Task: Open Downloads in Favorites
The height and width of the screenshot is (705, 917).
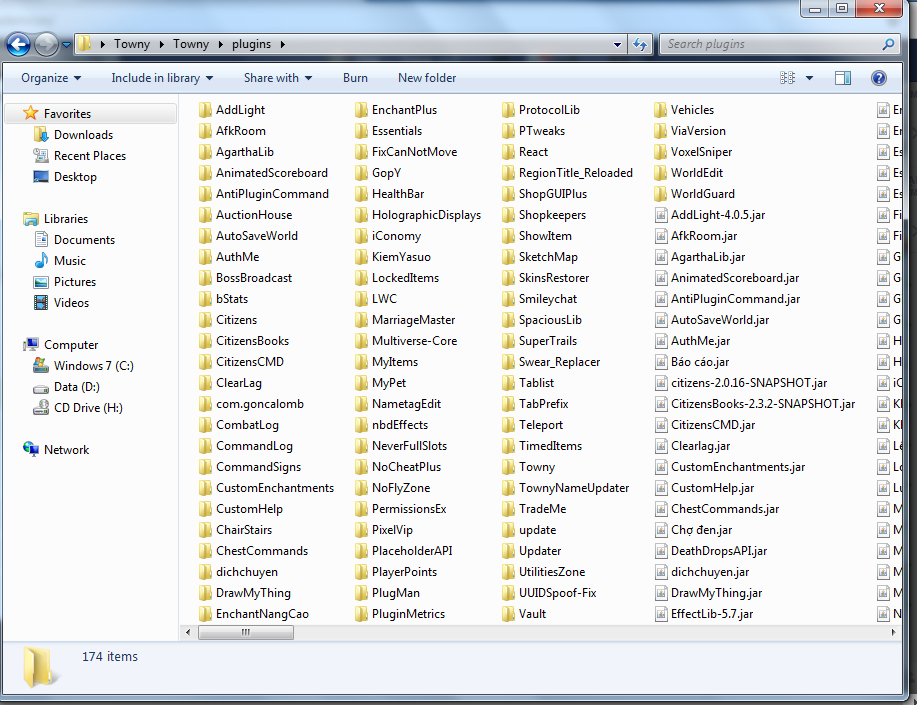Action: (x=83, y=135)
